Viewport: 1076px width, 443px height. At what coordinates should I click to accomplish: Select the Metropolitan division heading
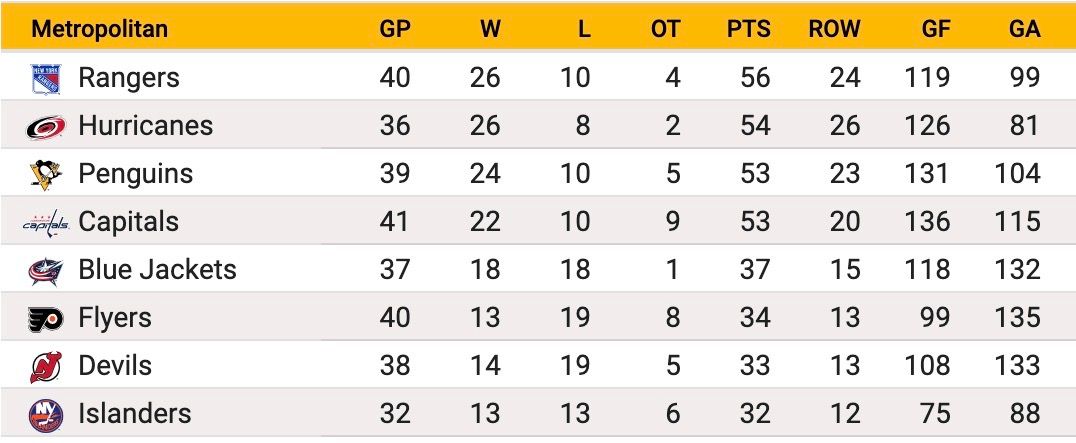pos(100,29)
